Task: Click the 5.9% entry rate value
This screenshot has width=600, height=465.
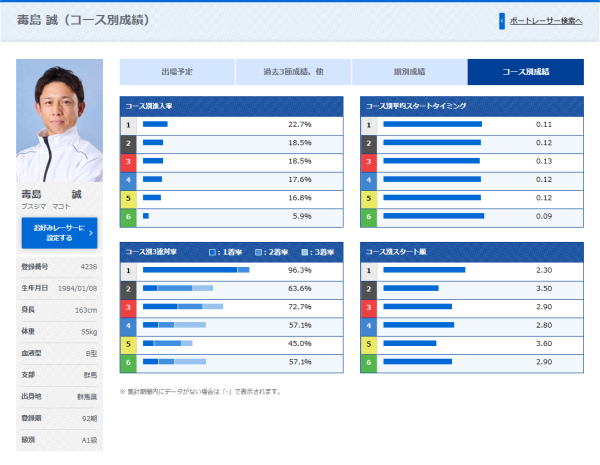Action: pyautogui.click(x=302, y=216)
